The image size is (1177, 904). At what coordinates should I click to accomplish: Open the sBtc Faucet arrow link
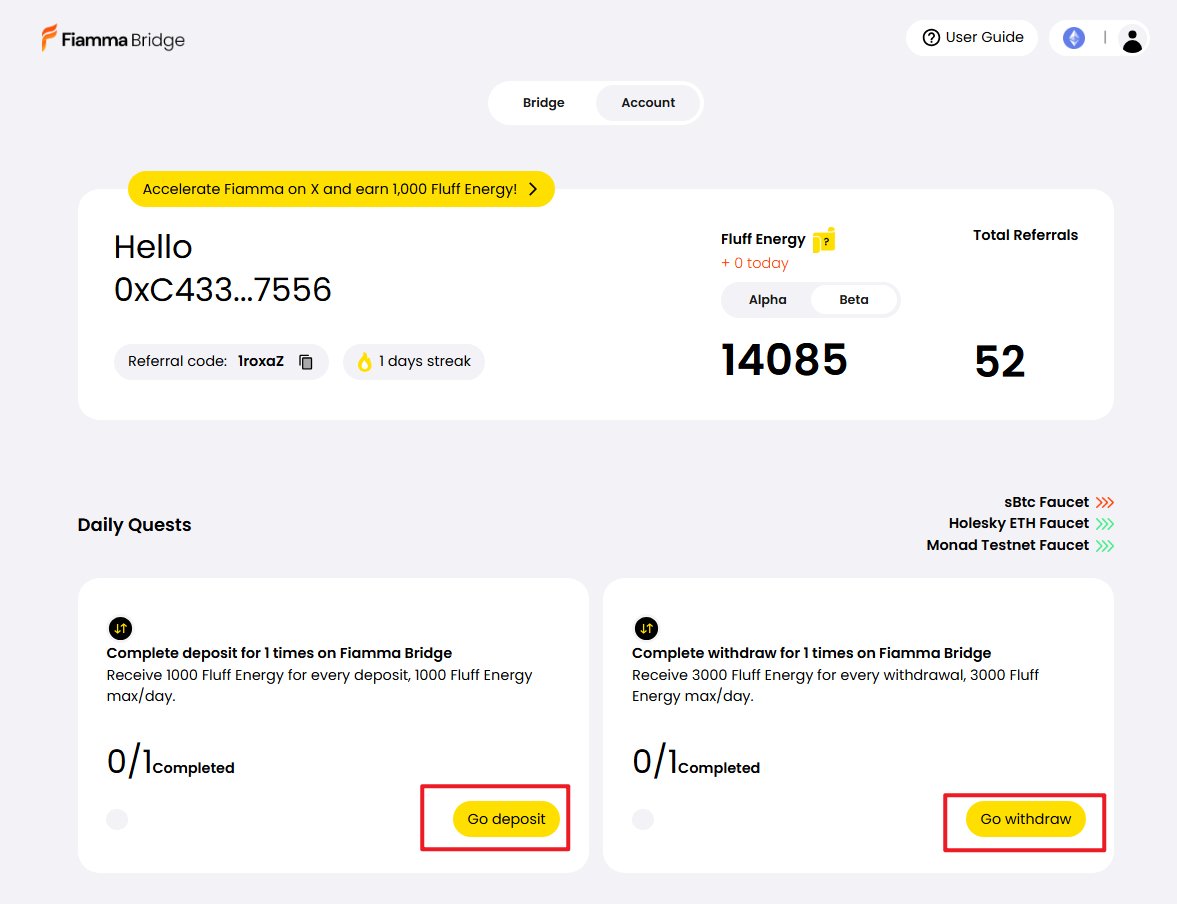(x=1104, y=502)
